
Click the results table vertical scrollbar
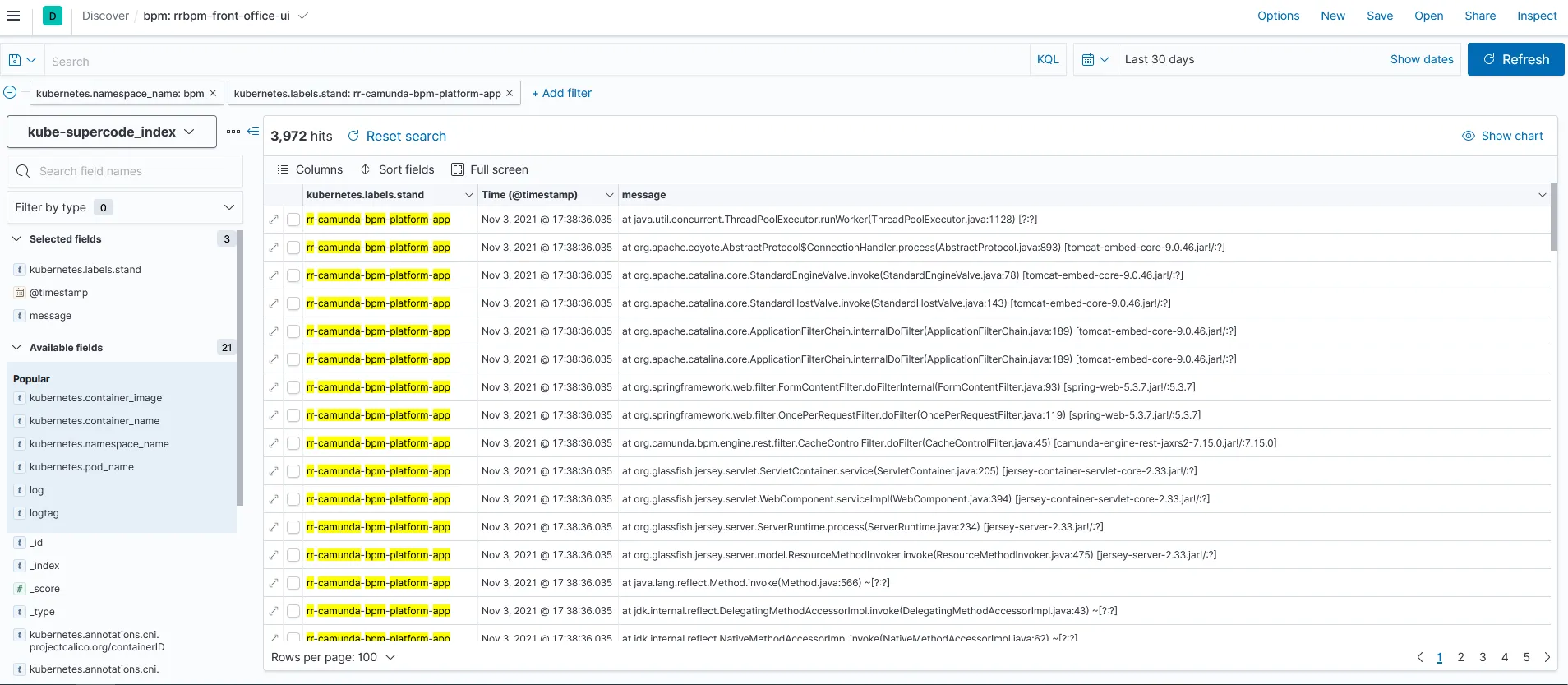(1554, 216)
